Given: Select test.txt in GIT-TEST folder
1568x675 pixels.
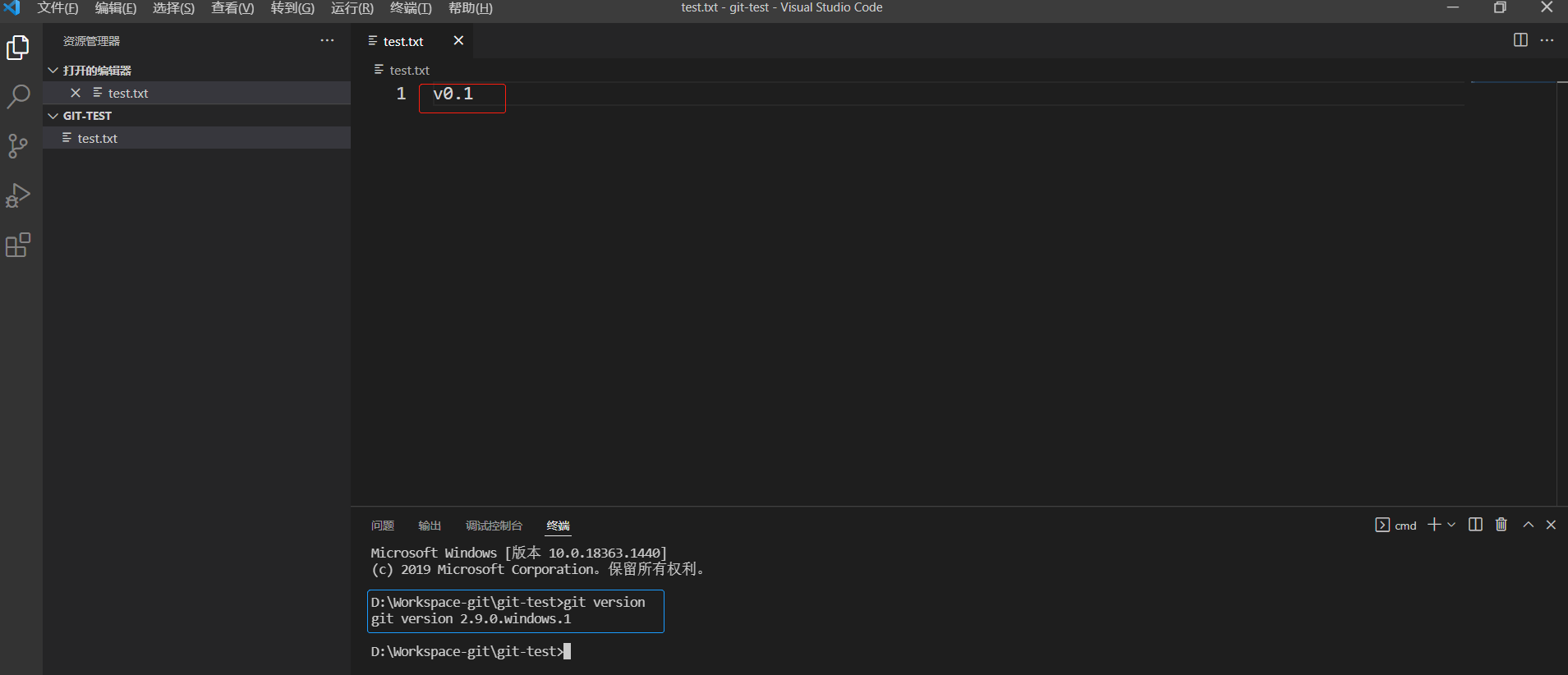Looking at the screenshot, I should pyautogui.click(x=197, y=138).
